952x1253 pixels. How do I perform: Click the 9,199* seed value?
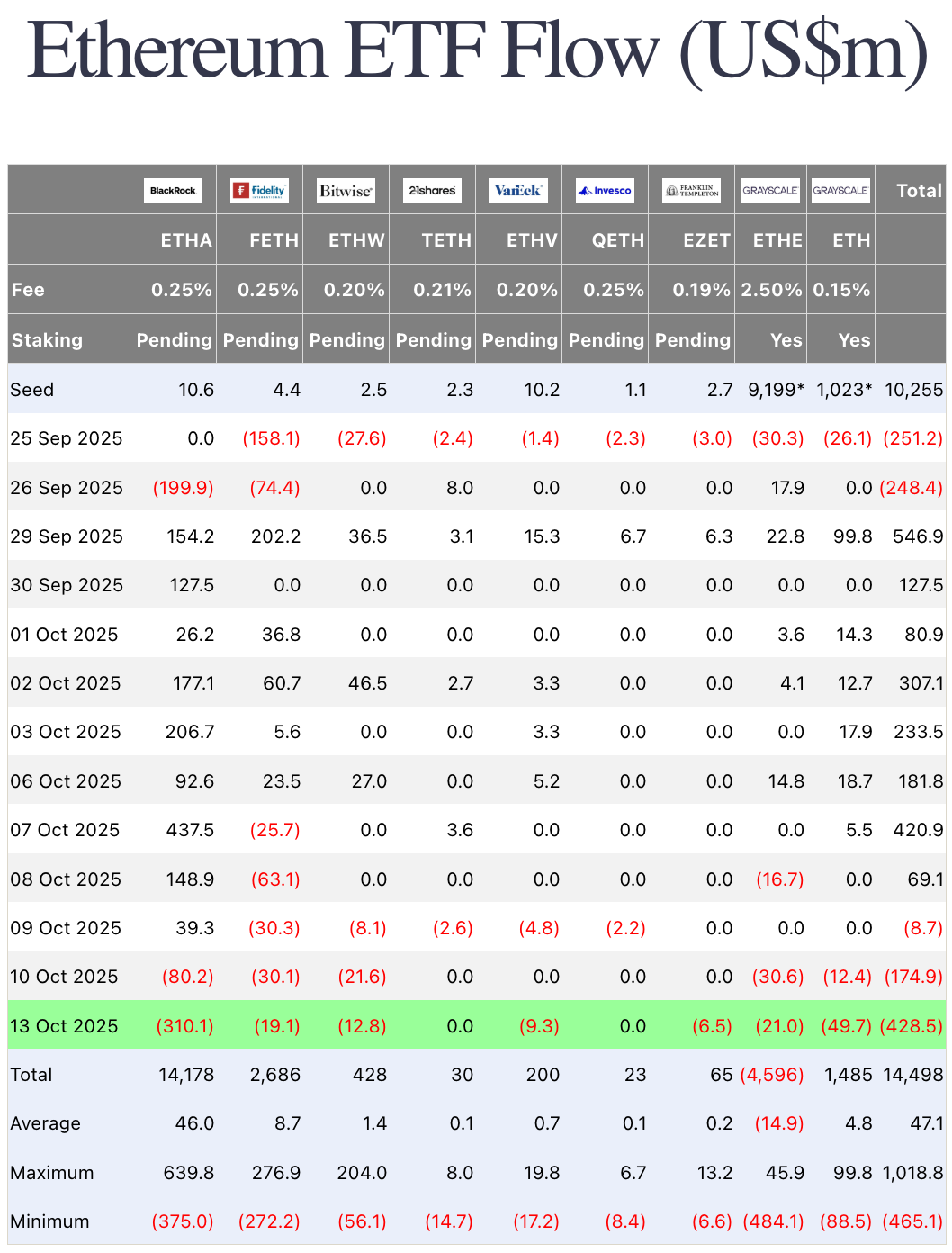point(776,390)
